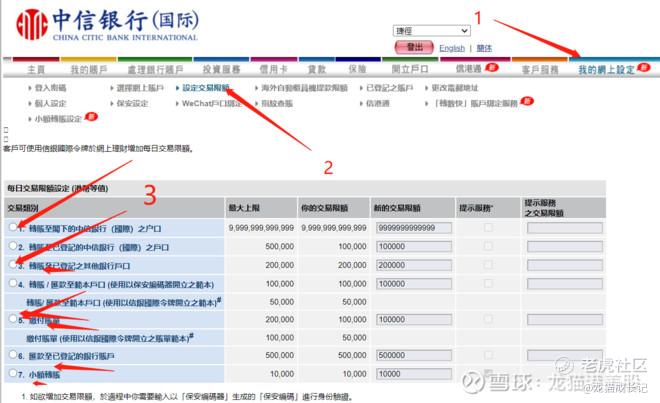This screenshot has width=660, height=403.
Task: Open the 處理銀行賬戶 menu
Action: pyautogui.click(x=155, y=69)
